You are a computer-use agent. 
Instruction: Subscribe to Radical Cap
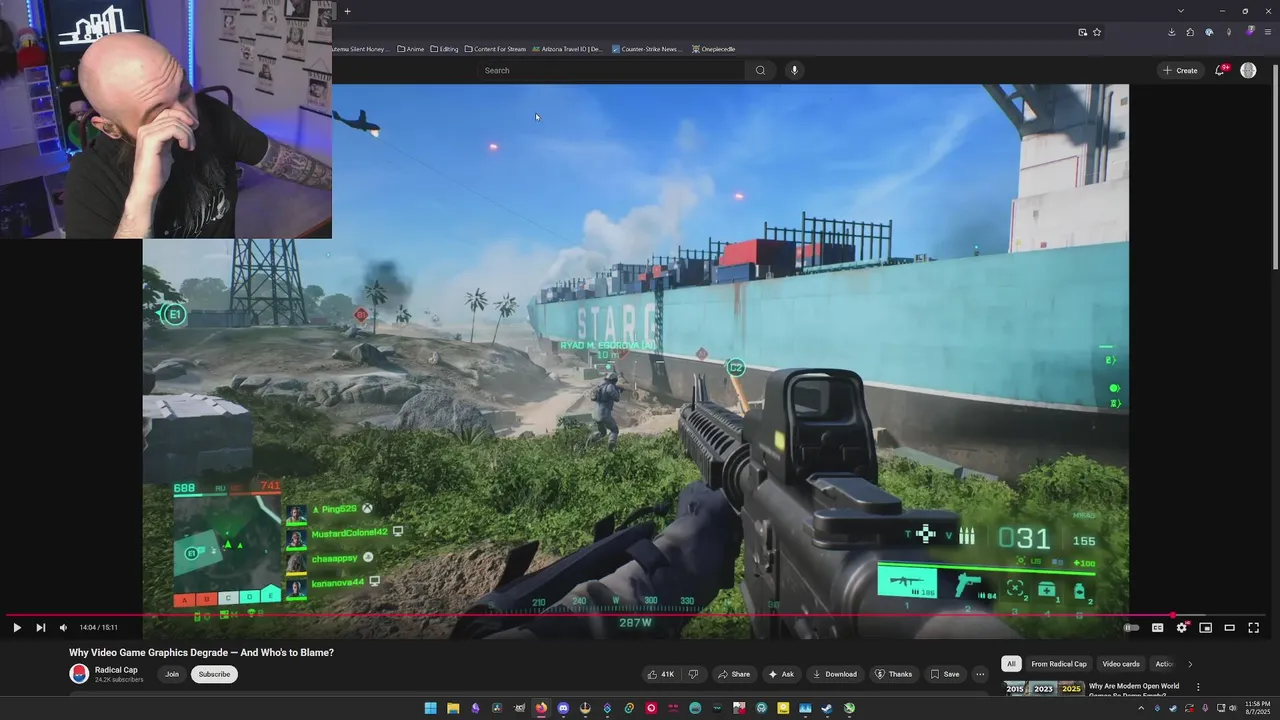coord(214,674)
